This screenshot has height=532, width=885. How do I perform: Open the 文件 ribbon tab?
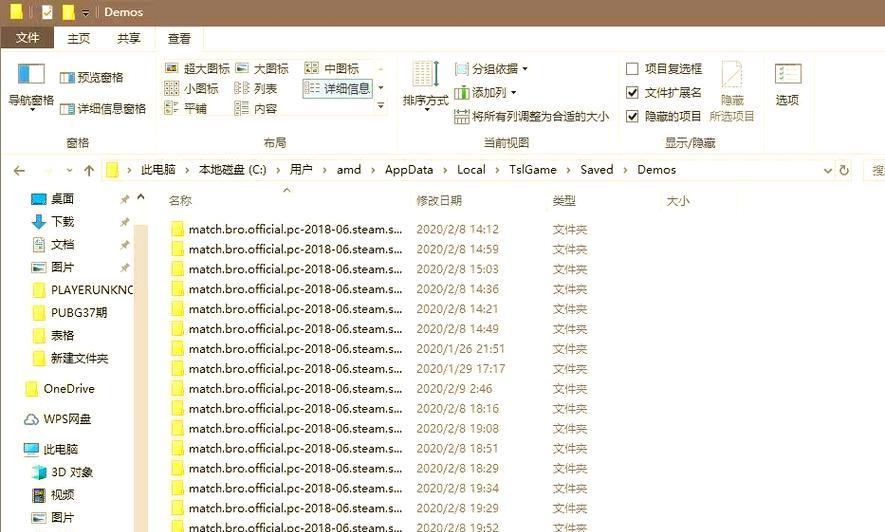coord(27,38)
